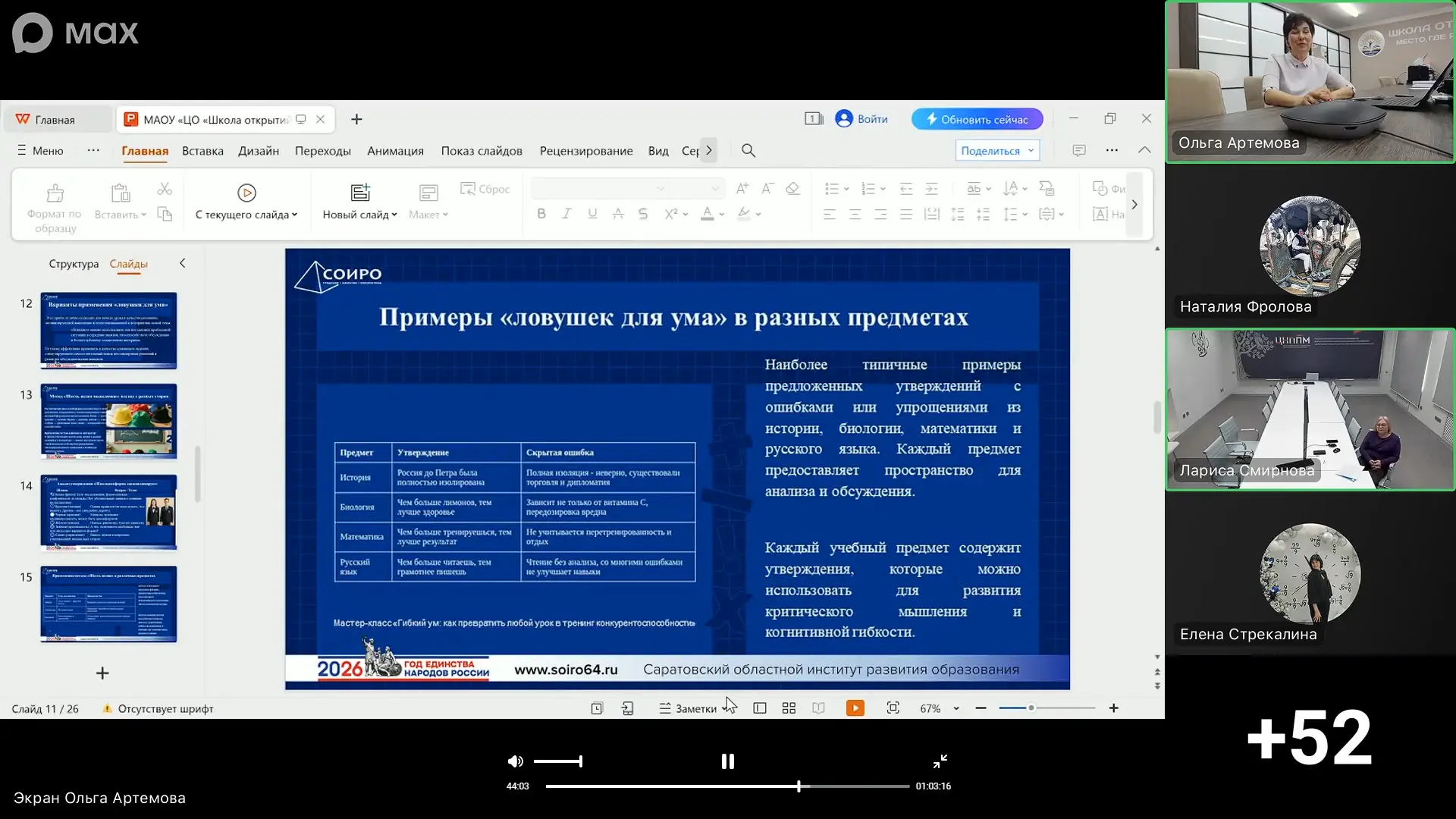Zoom in with the plus button

(1113, 708)
